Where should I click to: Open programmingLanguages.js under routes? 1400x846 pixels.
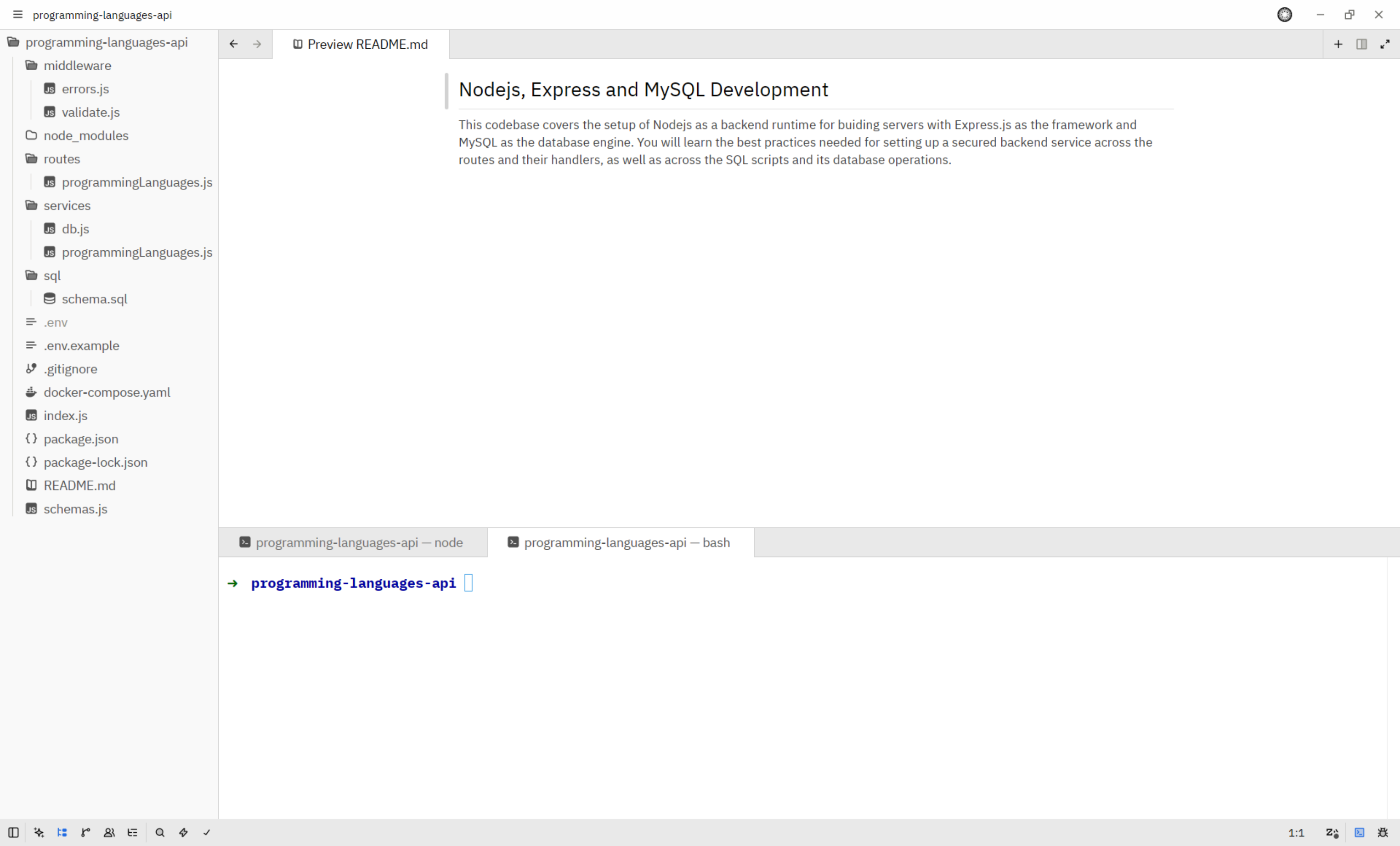tap(109, 182)
